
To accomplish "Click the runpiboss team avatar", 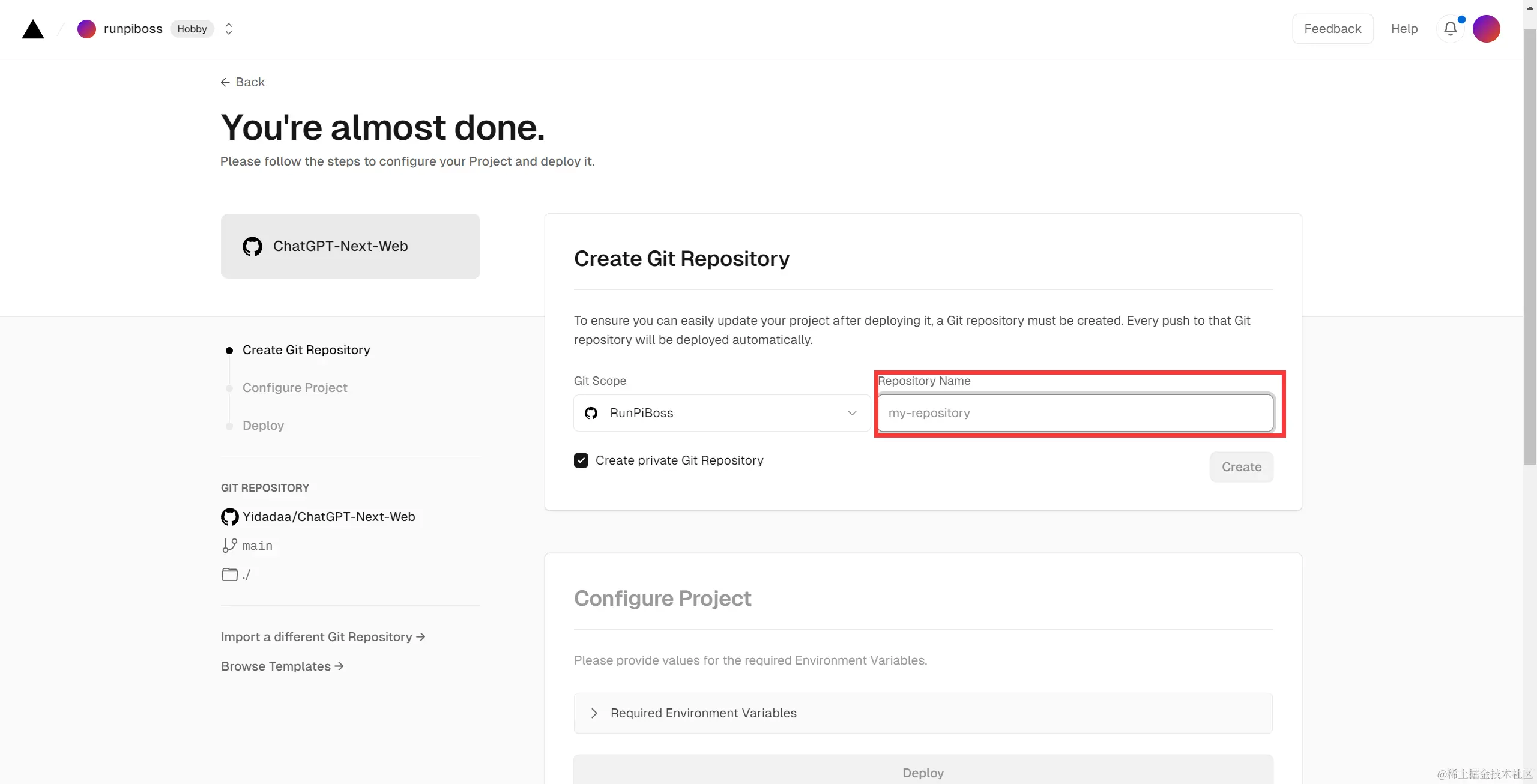I will click(86, 29).
